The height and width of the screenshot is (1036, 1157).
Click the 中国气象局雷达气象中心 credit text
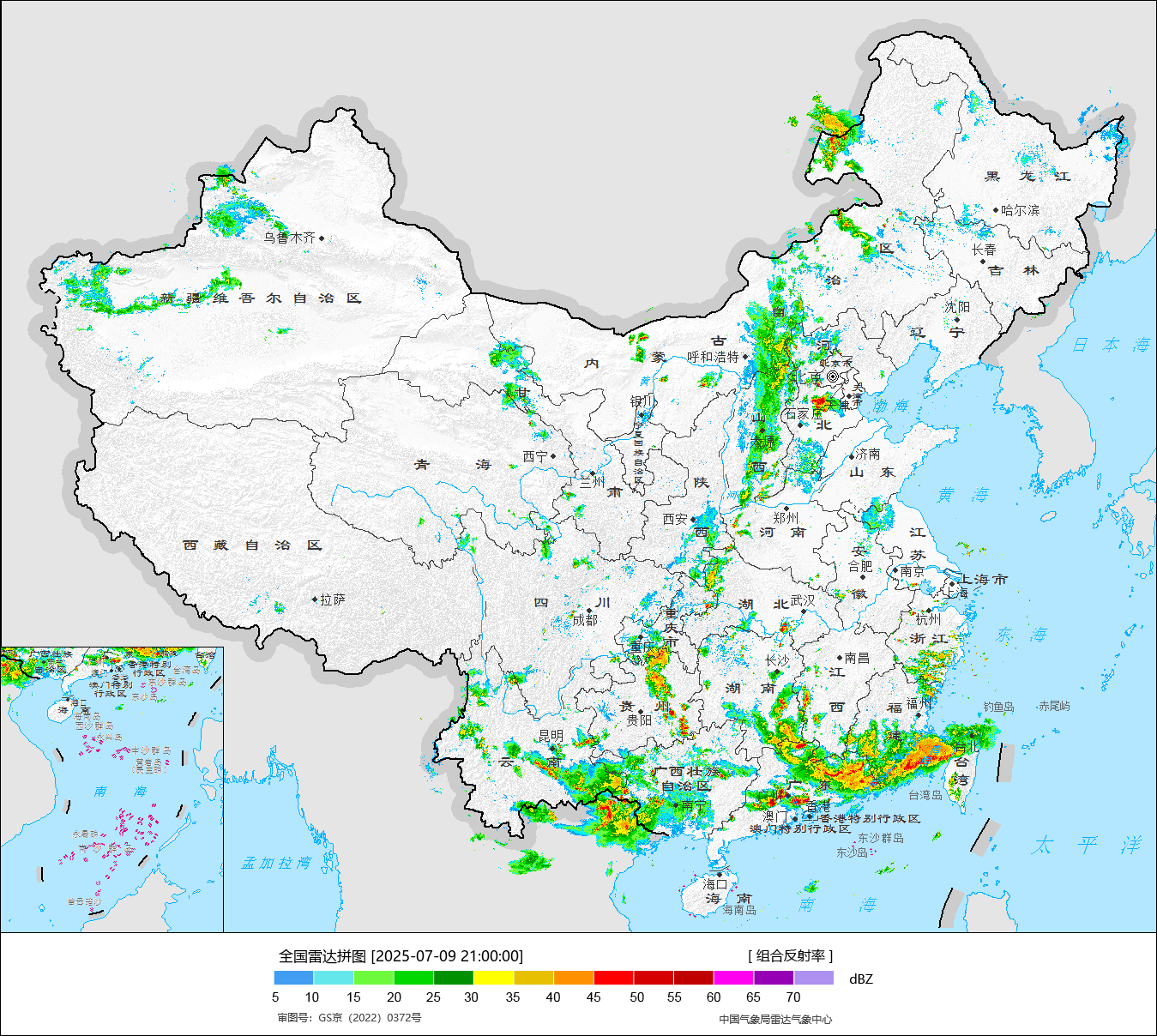click(x=775, y=1019)
